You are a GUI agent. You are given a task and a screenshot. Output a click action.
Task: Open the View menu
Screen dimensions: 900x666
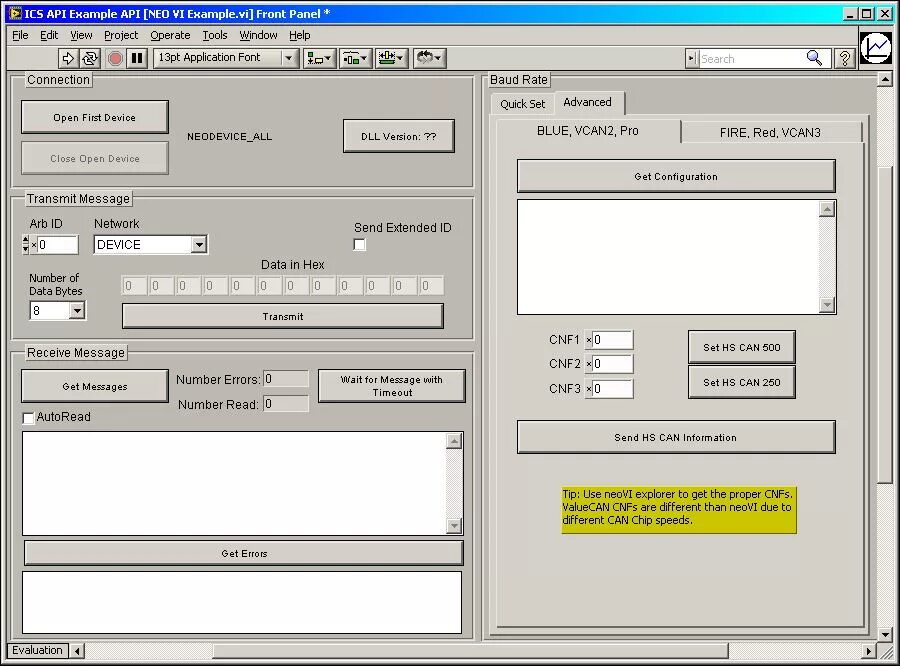pos(81,35)
